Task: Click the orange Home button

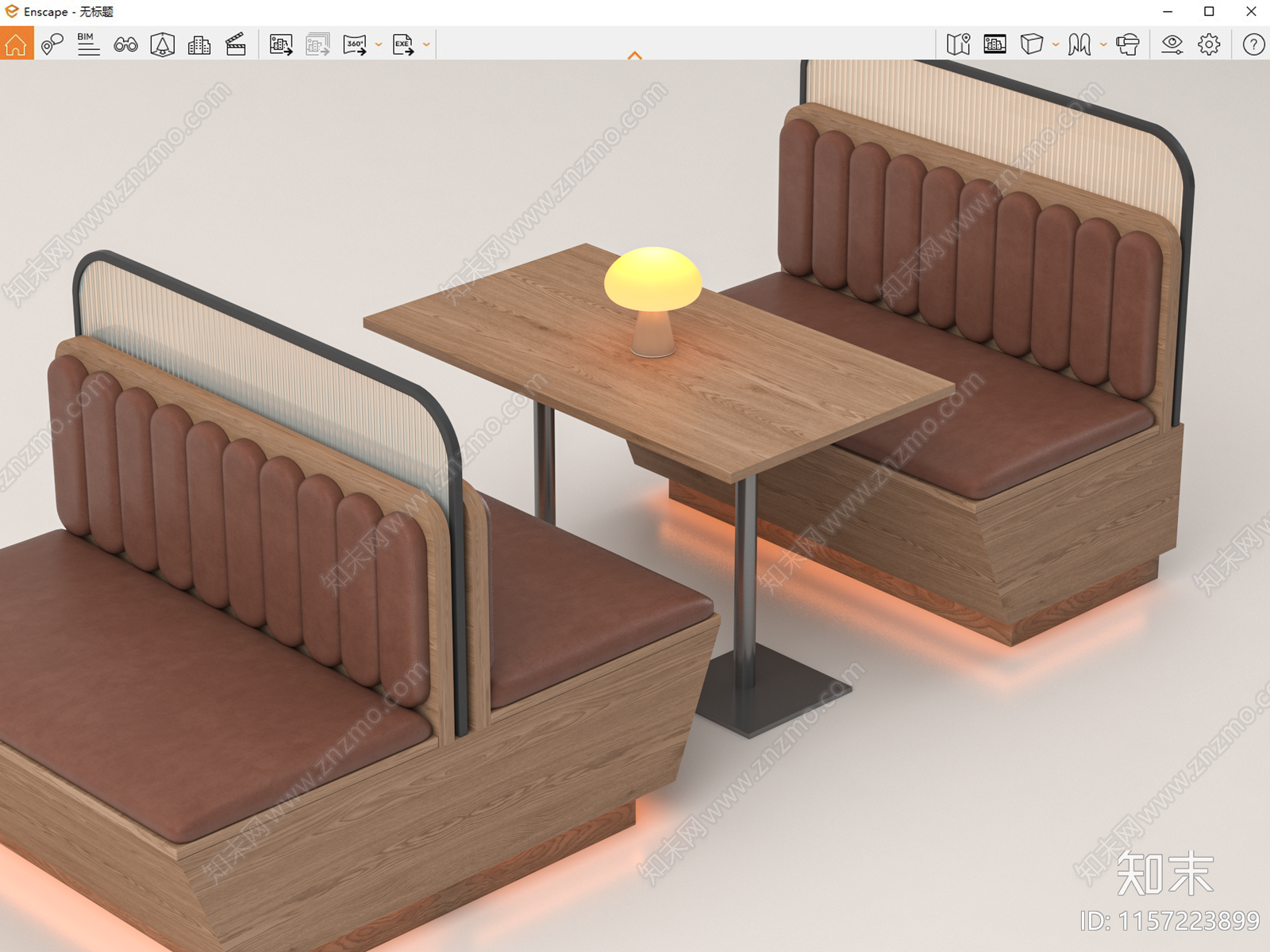Action: (x=16, y=44)
